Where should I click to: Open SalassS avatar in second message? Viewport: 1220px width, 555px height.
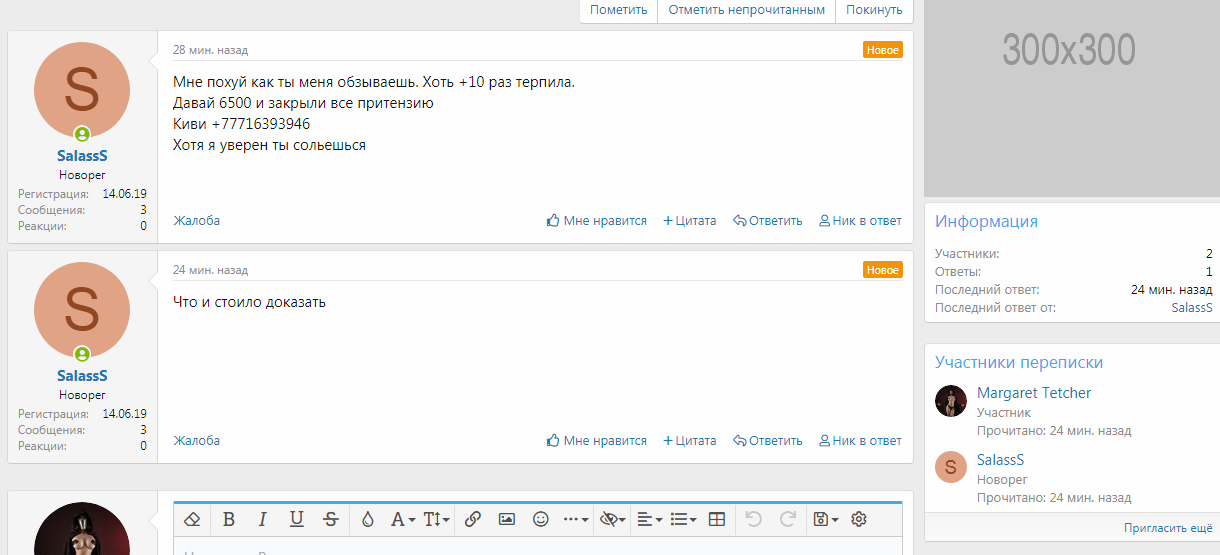pyautogui.click(x=82, y=310)
